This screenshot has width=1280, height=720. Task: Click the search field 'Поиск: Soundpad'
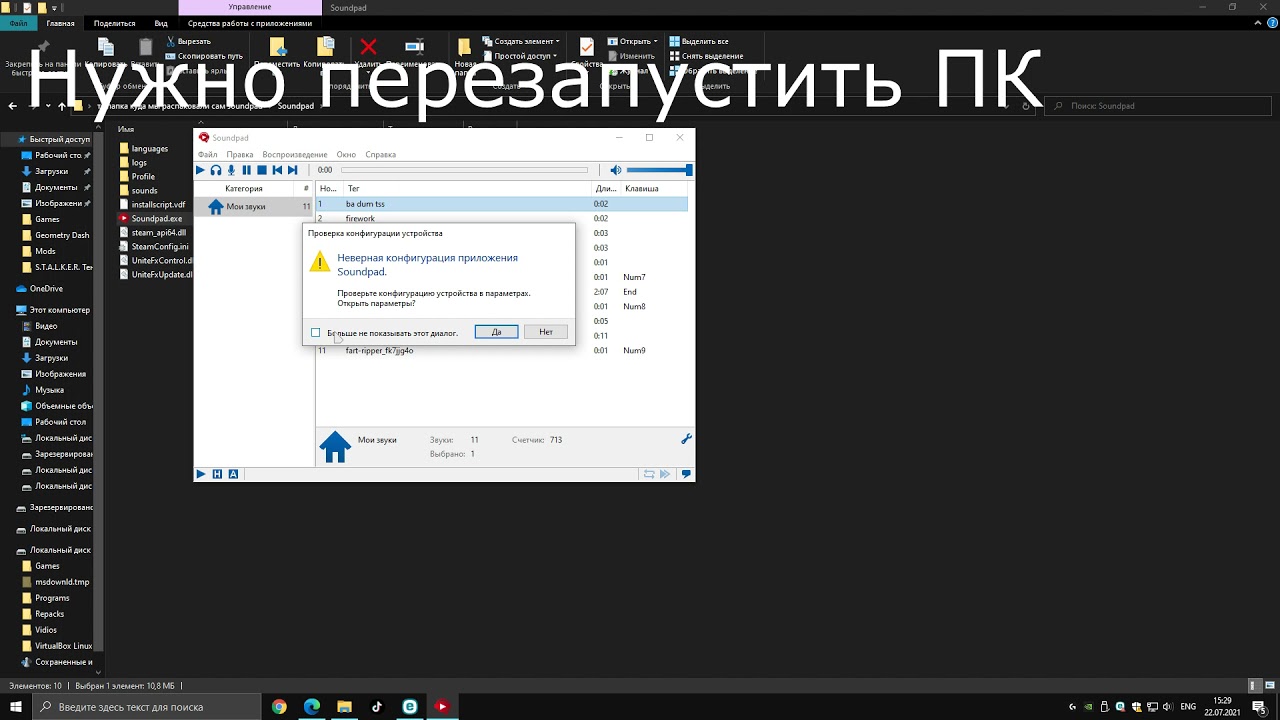click(x=1157, y=106)
